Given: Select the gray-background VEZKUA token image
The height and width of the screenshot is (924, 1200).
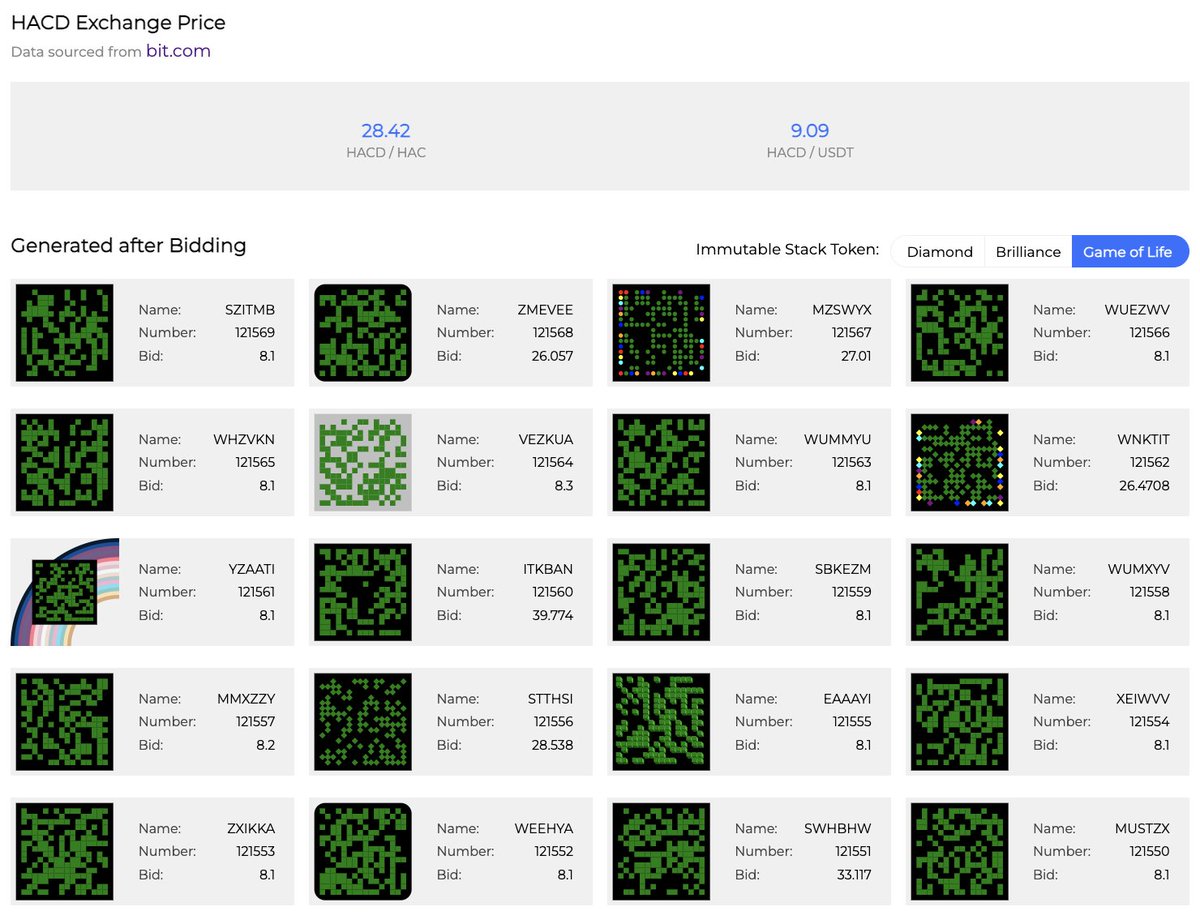Looking at the screenshot, I should (x=363, y=463).
